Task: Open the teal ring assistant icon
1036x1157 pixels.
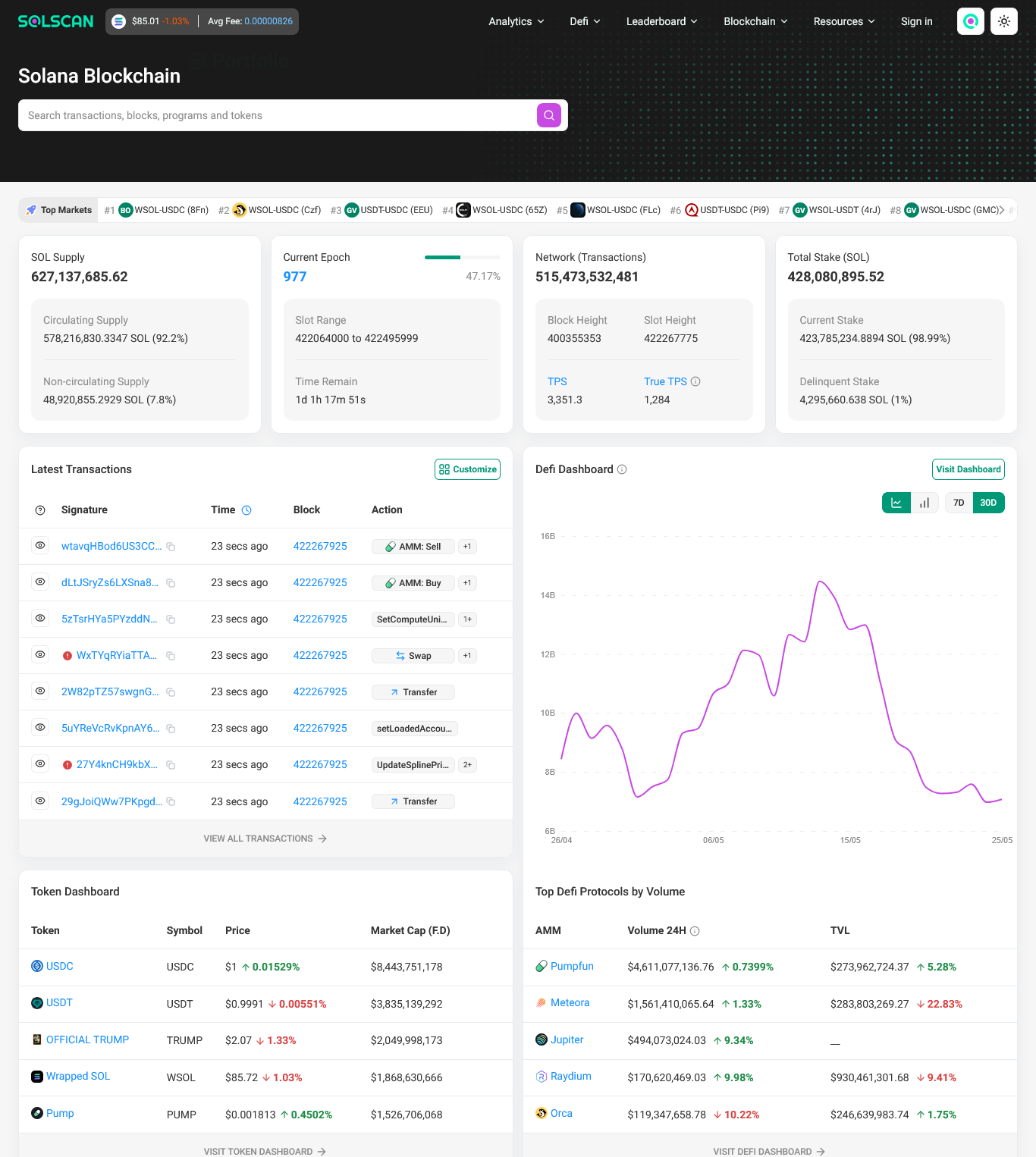Action: 971,21
